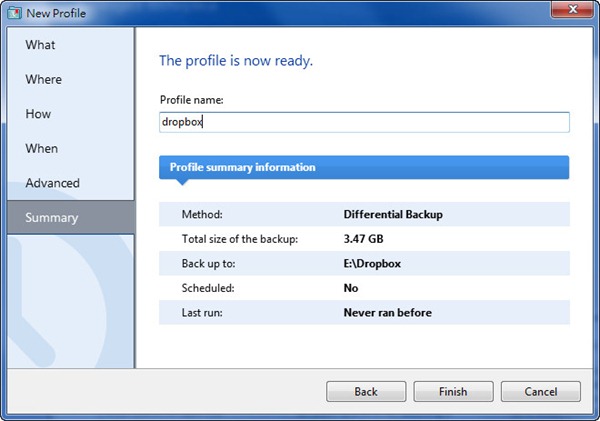Click the Scheduled 'No' value
Viewport: 600px width, 421px height.
coord(351,288)
